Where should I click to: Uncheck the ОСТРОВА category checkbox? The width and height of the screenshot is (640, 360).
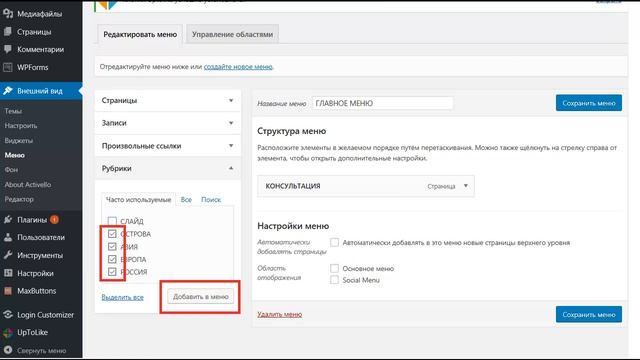(112, 234)
